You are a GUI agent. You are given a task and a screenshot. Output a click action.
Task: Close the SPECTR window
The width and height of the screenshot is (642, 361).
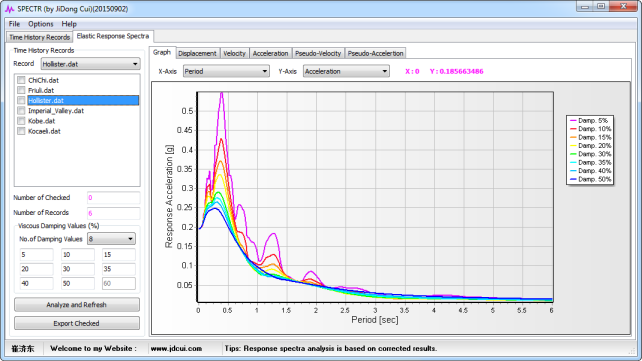click(x=623, y=6)
